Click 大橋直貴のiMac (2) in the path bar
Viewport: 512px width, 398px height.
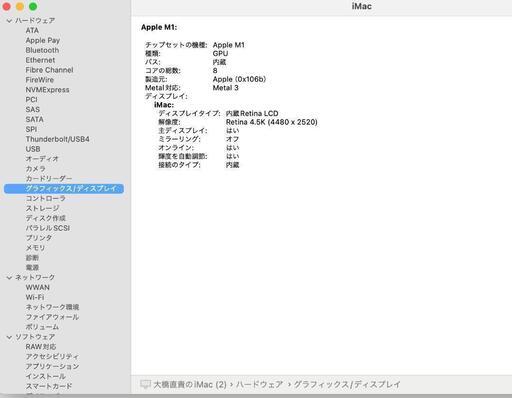click(190, 384)
